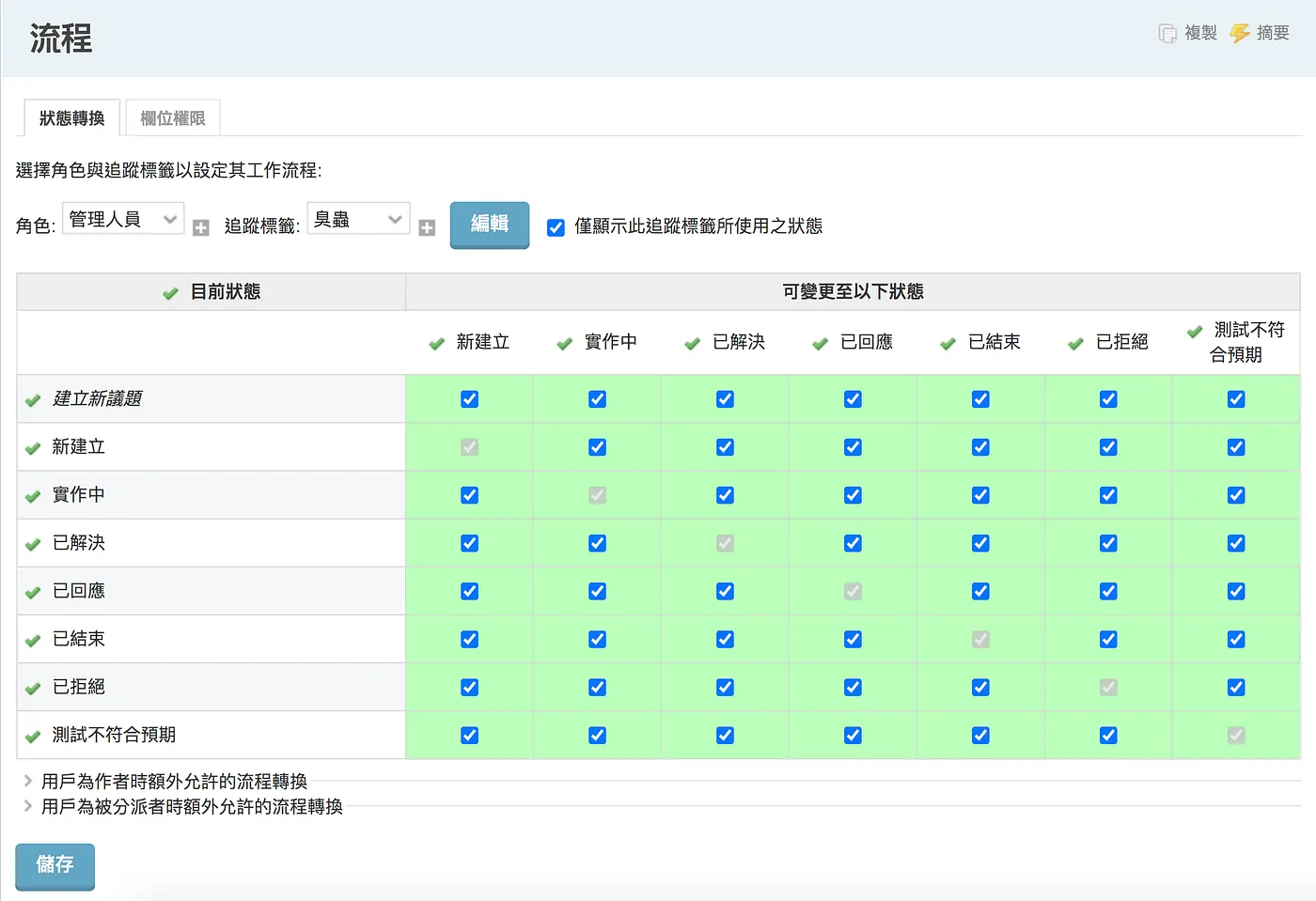Click check icon beside 測試不符合預期 column header
Image resolution: width=1316 pixels, height=901 pixels.
point(1195,332)
